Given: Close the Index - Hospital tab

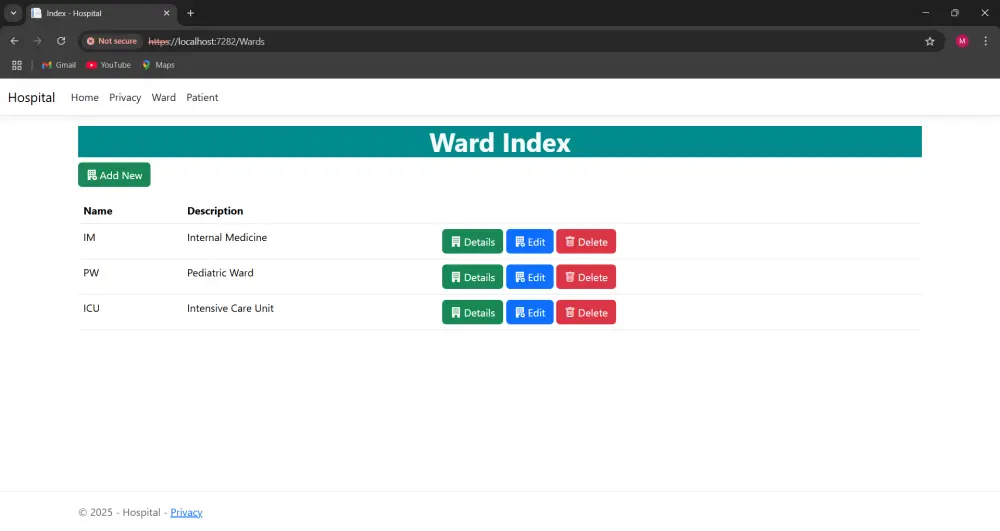Looking at the screenshot, I should tap(166, 13).
